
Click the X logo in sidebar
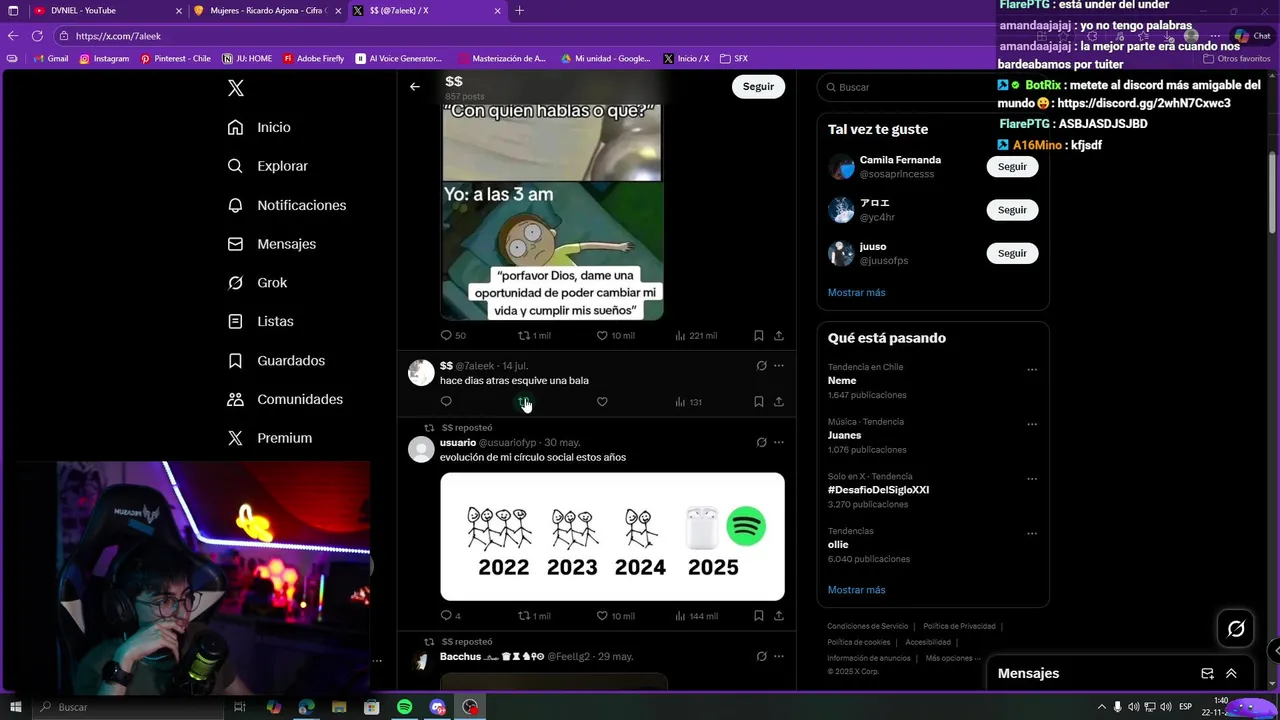[x=236, y=88]
